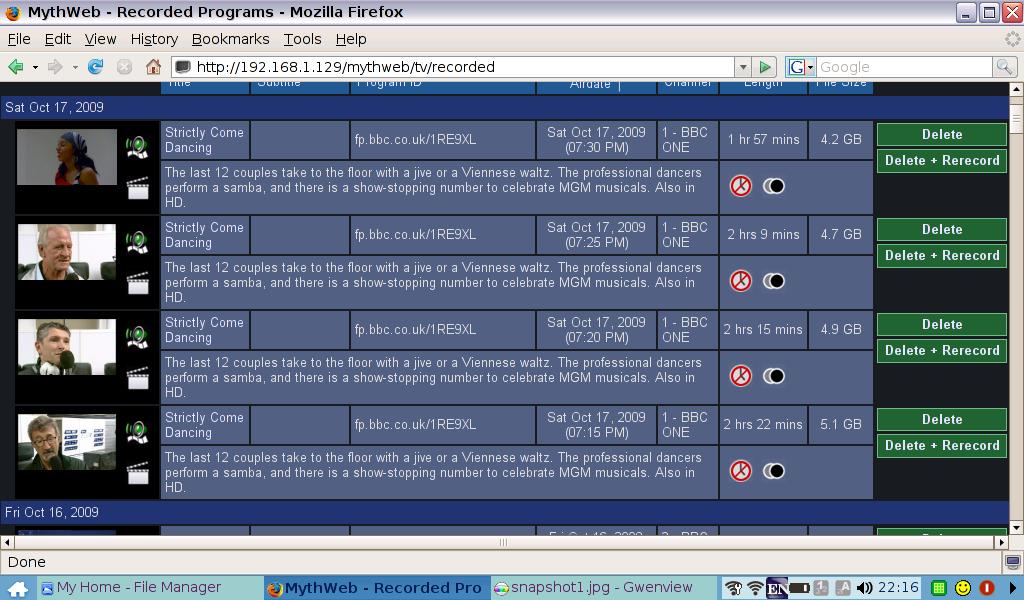
Task: Reload the page with Firefox's refresh icon
Action: click(x=96, y=67)
